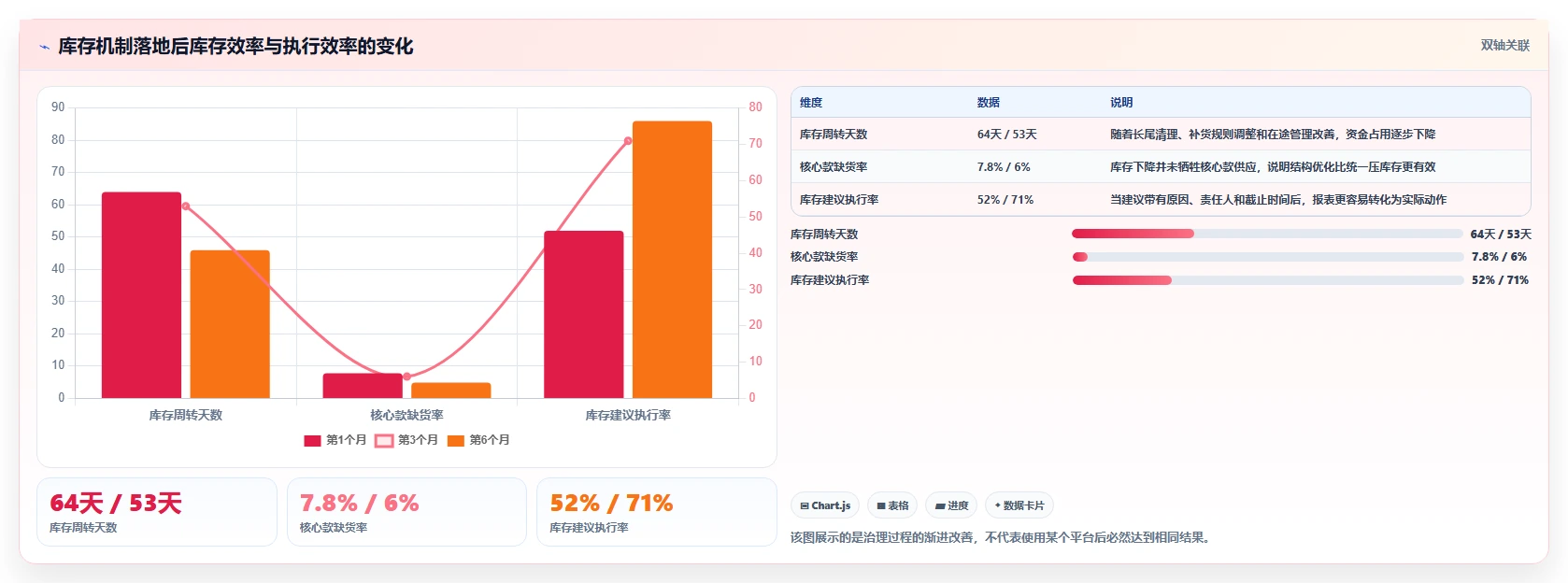
Task: Click the orange 库存周转天数 sixth-month bar
Action: (x=230, y=324)
